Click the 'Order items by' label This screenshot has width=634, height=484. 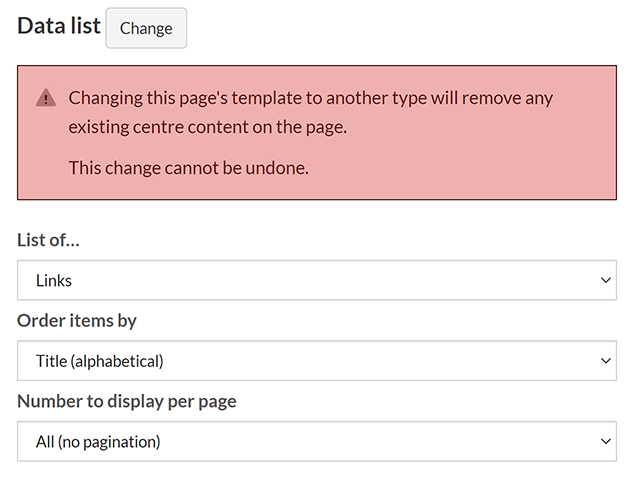[77, 321]
